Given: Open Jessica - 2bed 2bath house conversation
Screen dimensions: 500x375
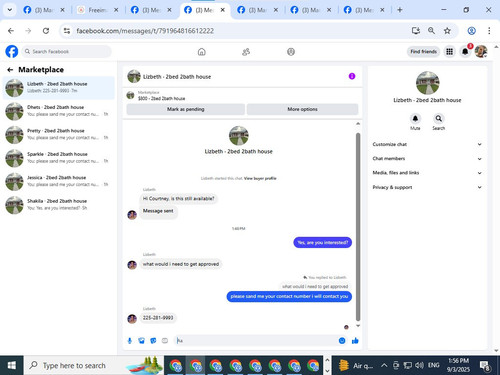Looking at the screenshot, I should pos(59,181).
